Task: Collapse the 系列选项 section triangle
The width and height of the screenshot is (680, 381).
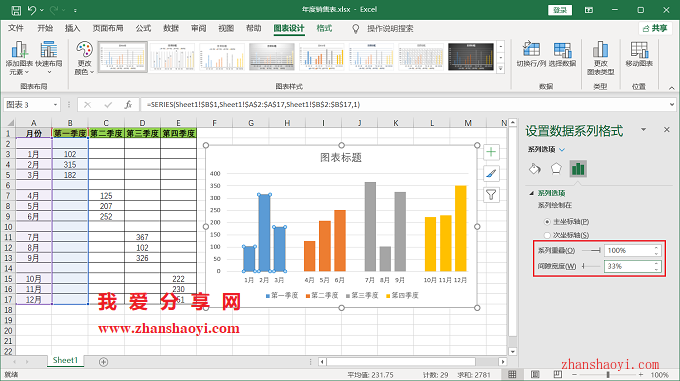Action: click(532, 193)
